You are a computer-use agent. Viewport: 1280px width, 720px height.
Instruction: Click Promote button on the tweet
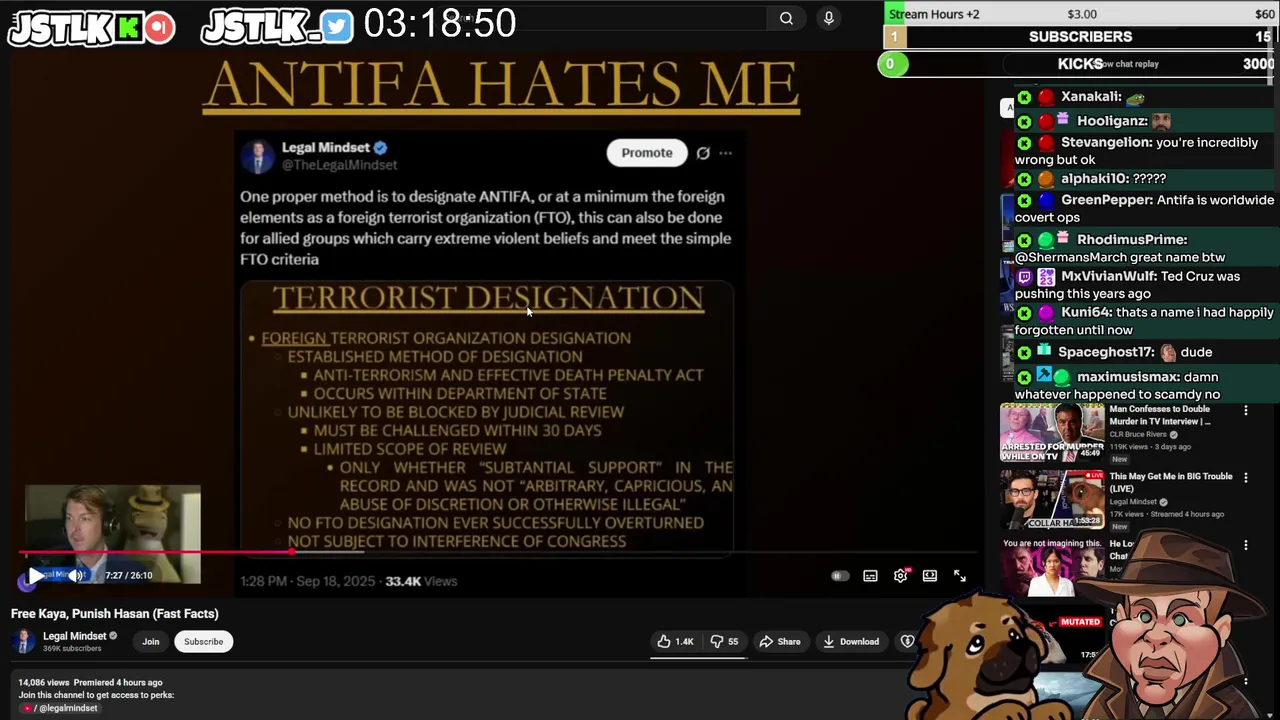(647, 153)
